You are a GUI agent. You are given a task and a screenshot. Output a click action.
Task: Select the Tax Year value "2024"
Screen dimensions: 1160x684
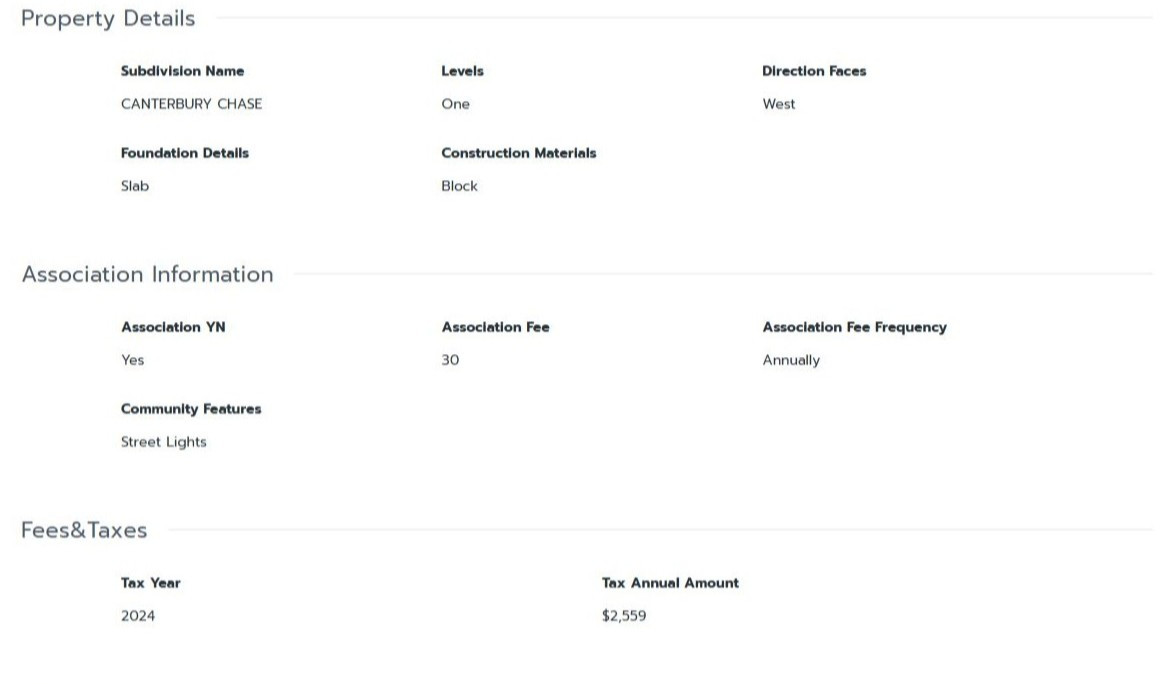138,616
